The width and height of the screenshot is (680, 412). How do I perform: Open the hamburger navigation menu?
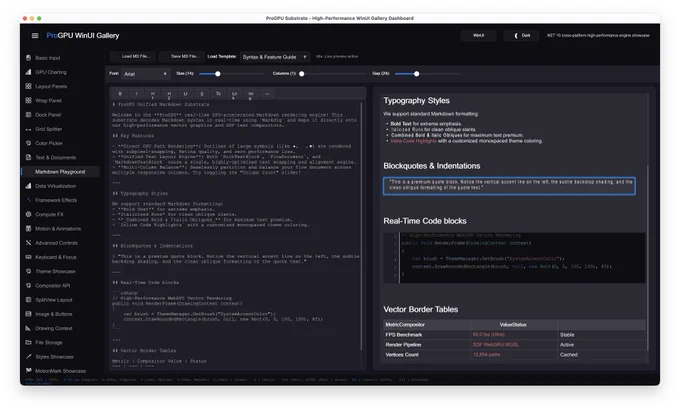click(x=35, y=36)
